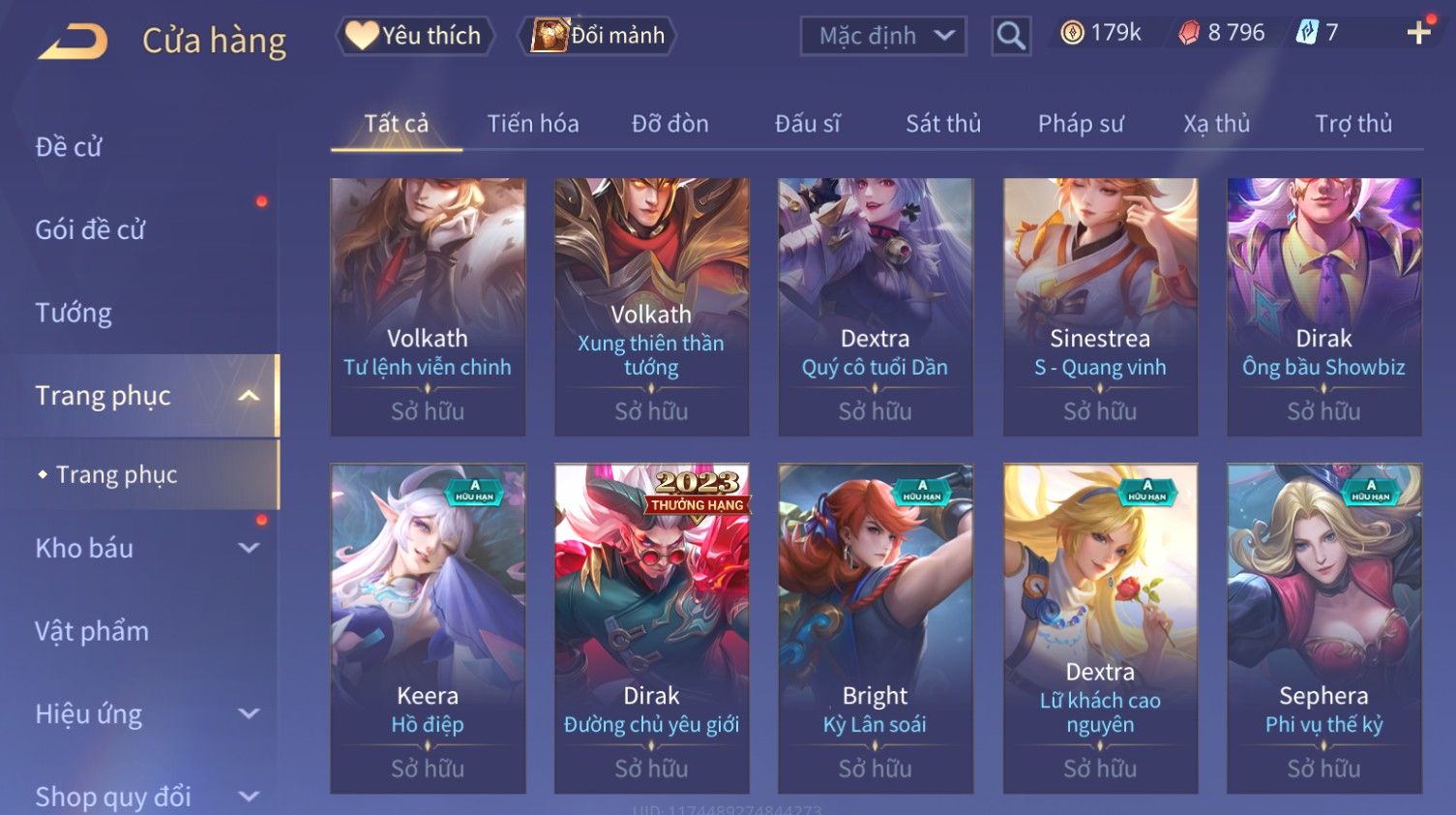Viewport: 1456px width, 815px height.
Task: Select the Sát thủ tab
Action: tap(943, 124)
